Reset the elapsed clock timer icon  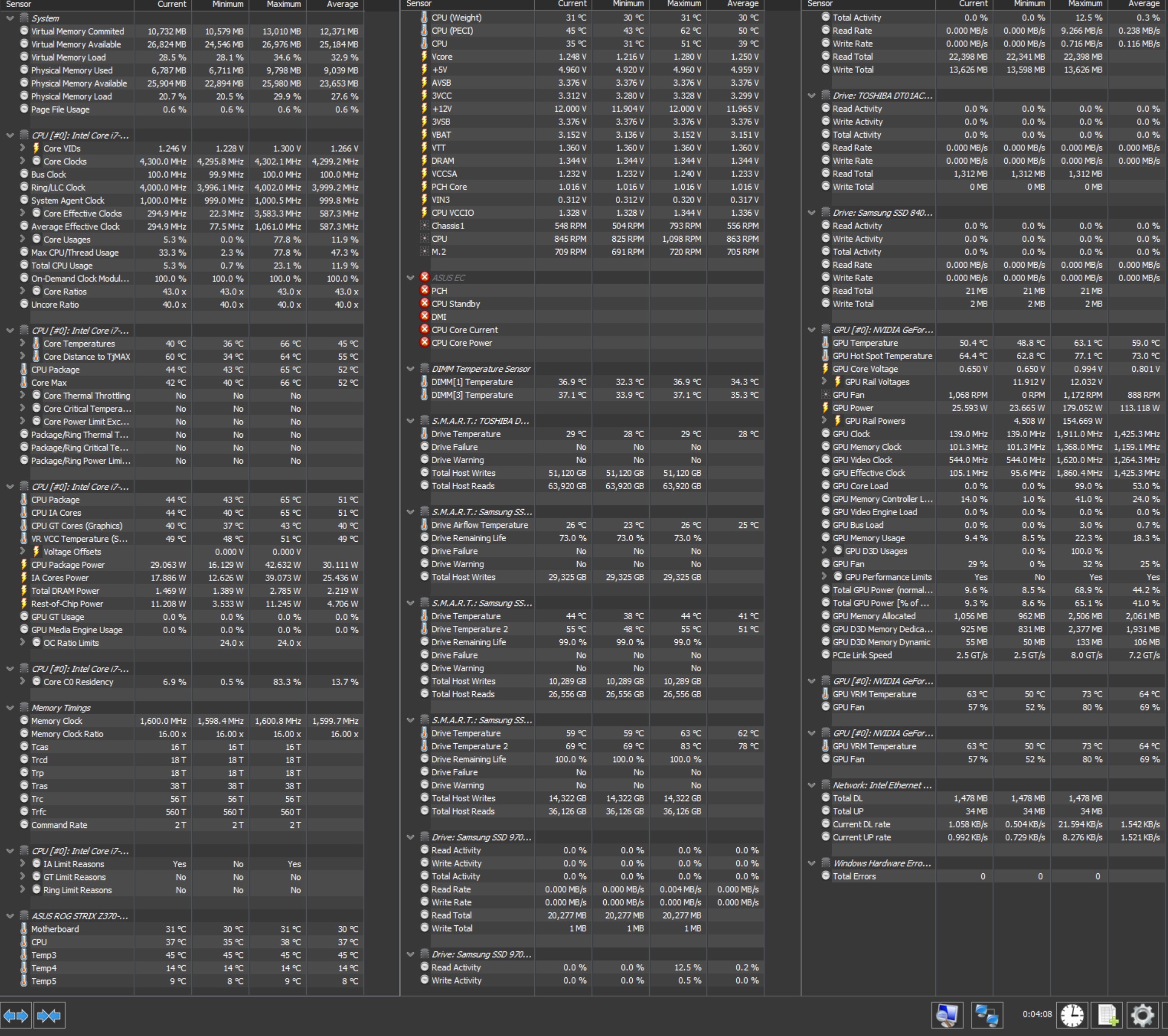[1072, 1016]
